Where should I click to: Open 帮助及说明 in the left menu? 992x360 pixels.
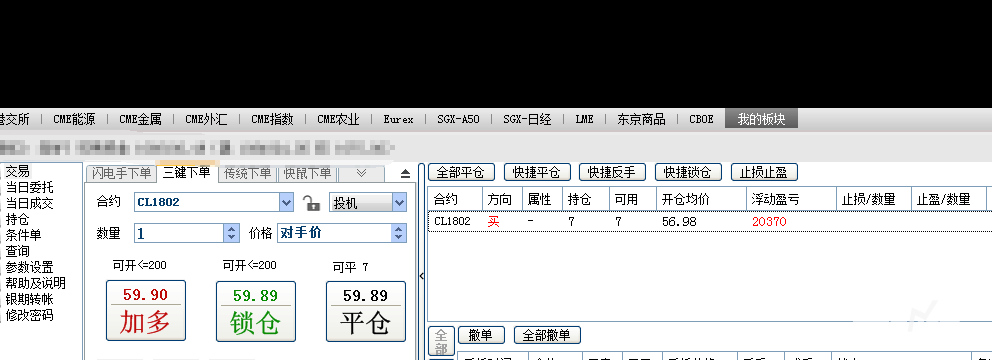(x=35, y=283)
